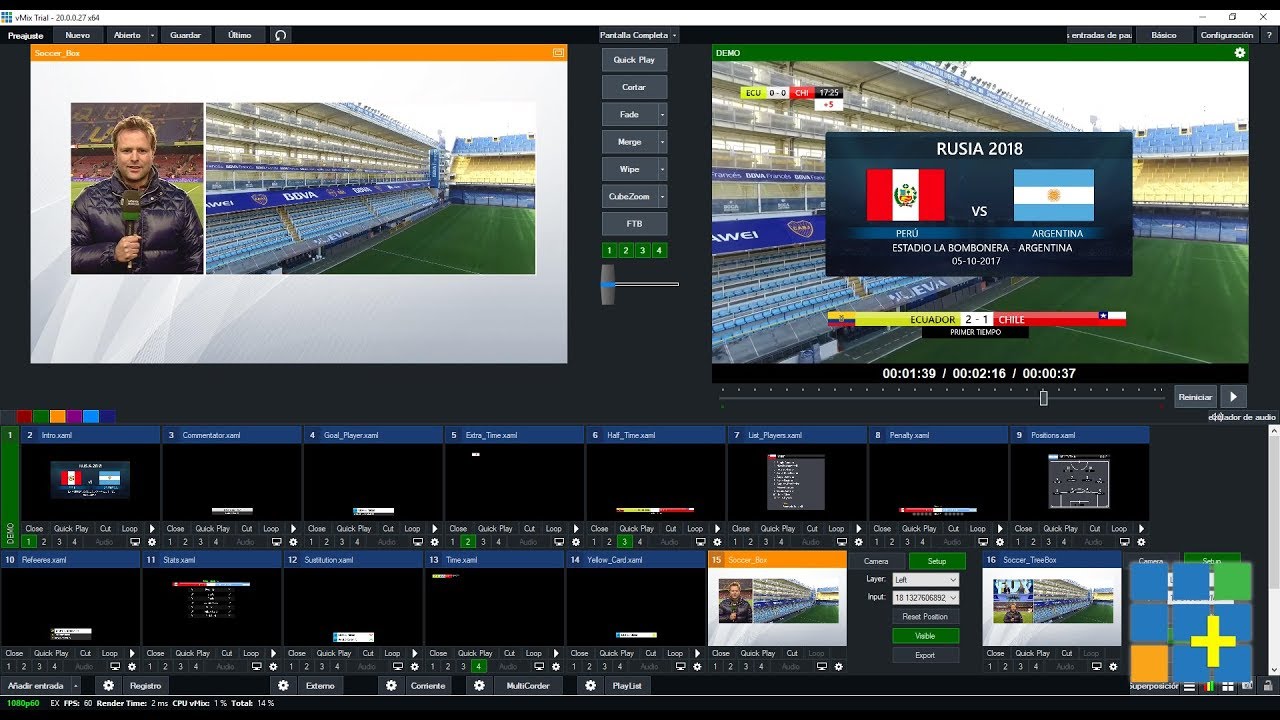
Task: Toggle overlay 4 under transition buttons
Action: (x=659, y=250)
